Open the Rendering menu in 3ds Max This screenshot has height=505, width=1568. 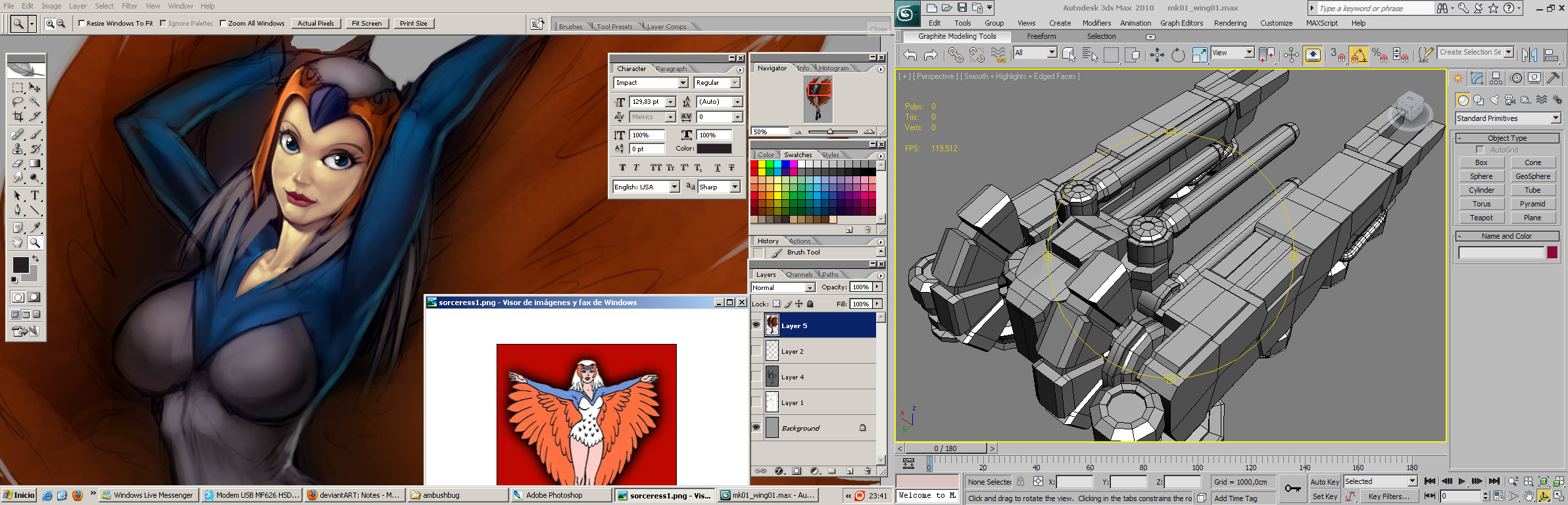pos(1230,23)
